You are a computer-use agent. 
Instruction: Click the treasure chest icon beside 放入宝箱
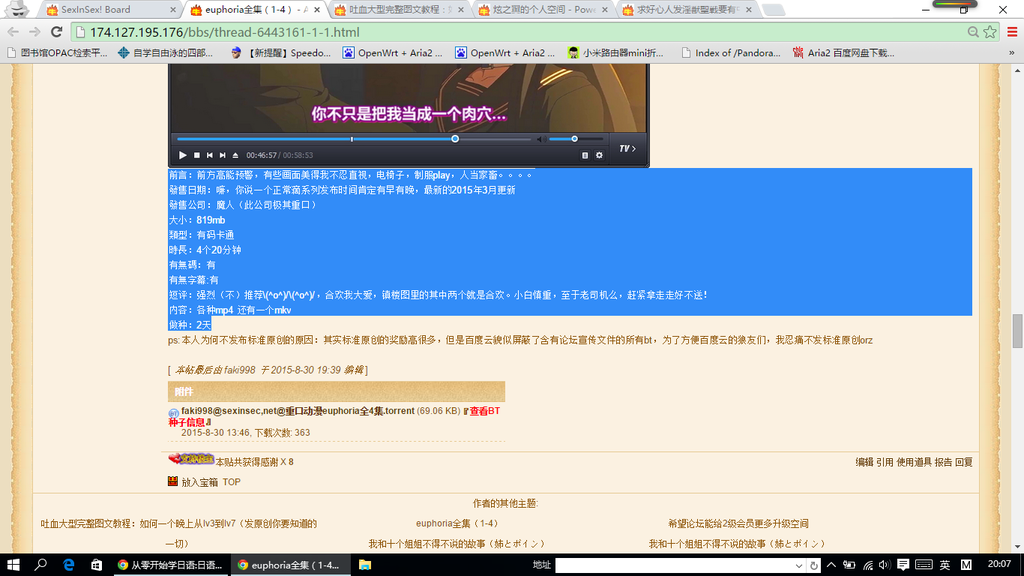173,481
